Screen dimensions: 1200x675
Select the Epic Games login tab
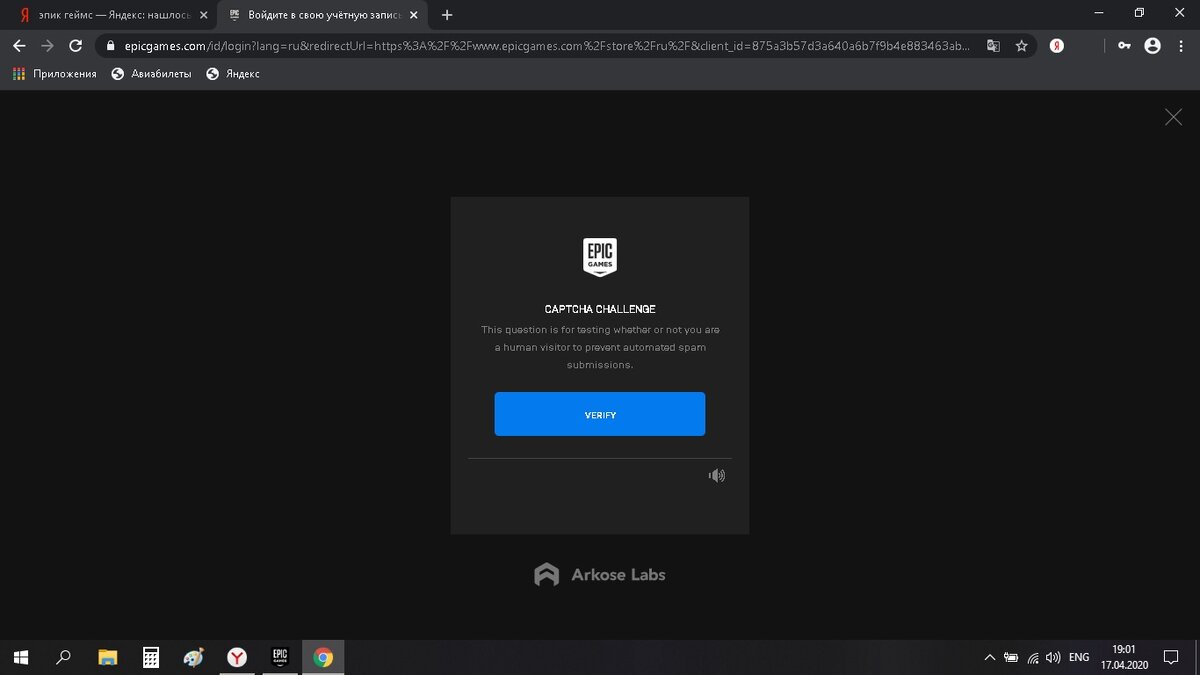pos(320,15)
